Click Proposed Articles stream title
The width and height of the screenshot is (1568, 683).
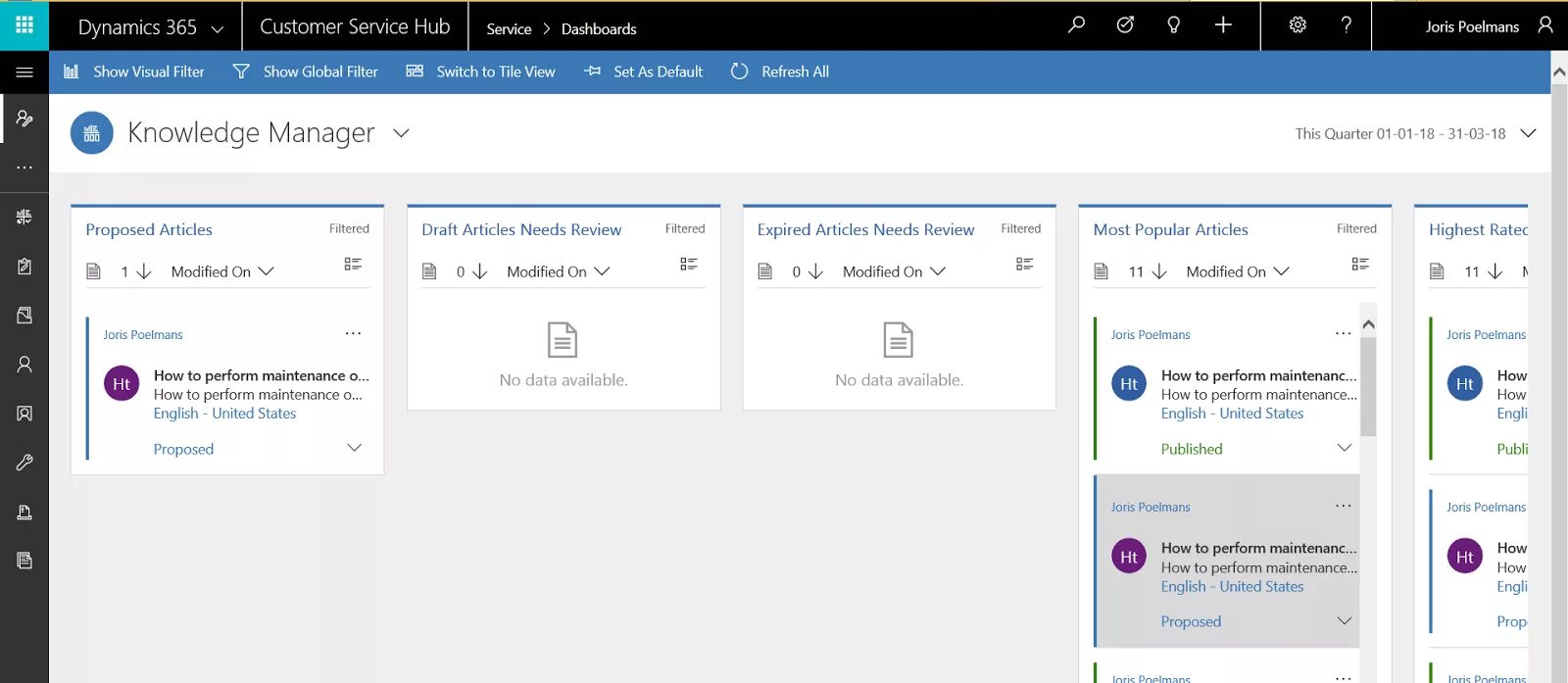149,229
